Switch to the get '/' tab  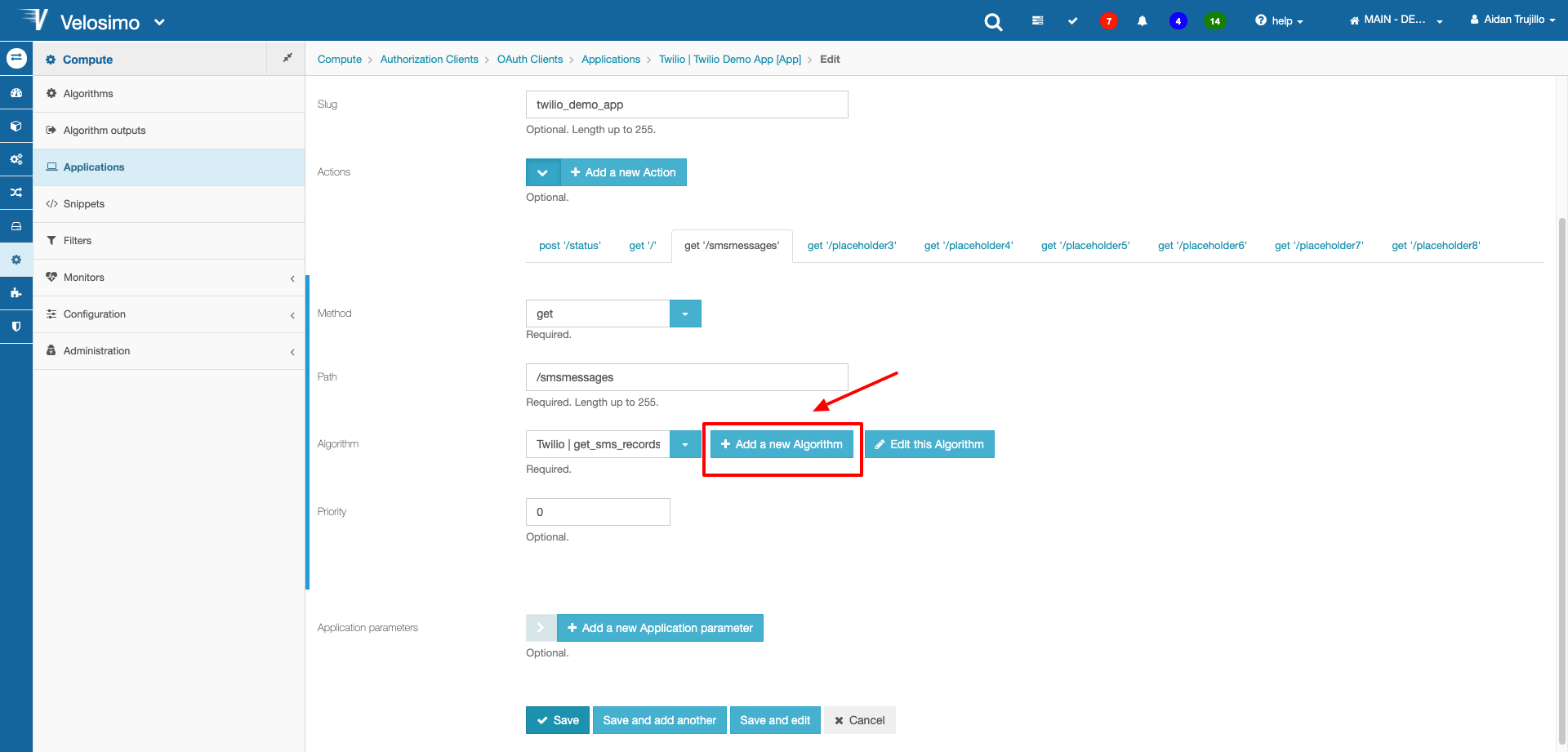click(643, 246)
